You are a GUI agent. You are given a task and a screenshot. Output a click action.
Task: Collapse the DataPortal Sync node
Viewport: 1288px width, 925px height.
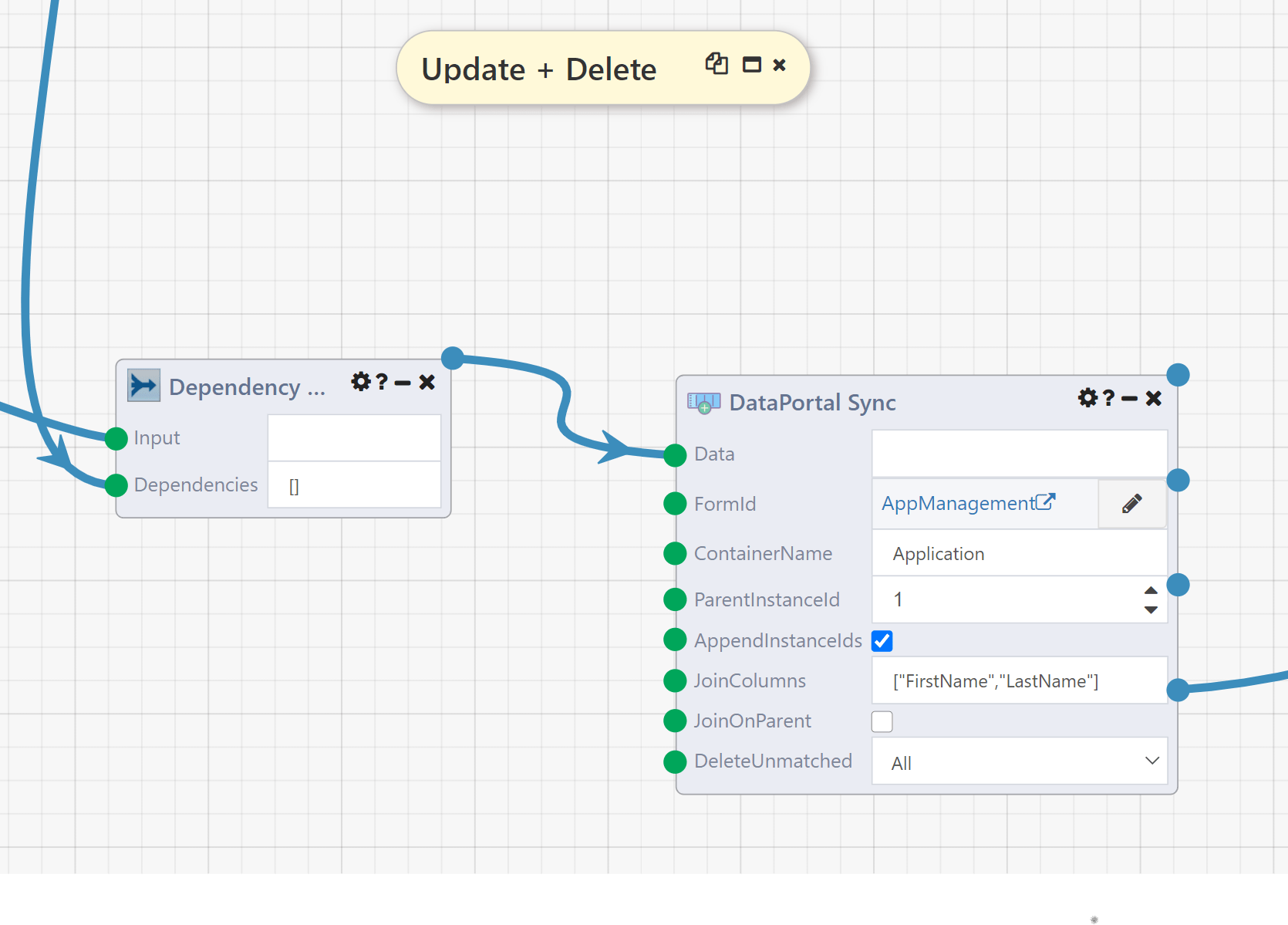click(1129, 398)
